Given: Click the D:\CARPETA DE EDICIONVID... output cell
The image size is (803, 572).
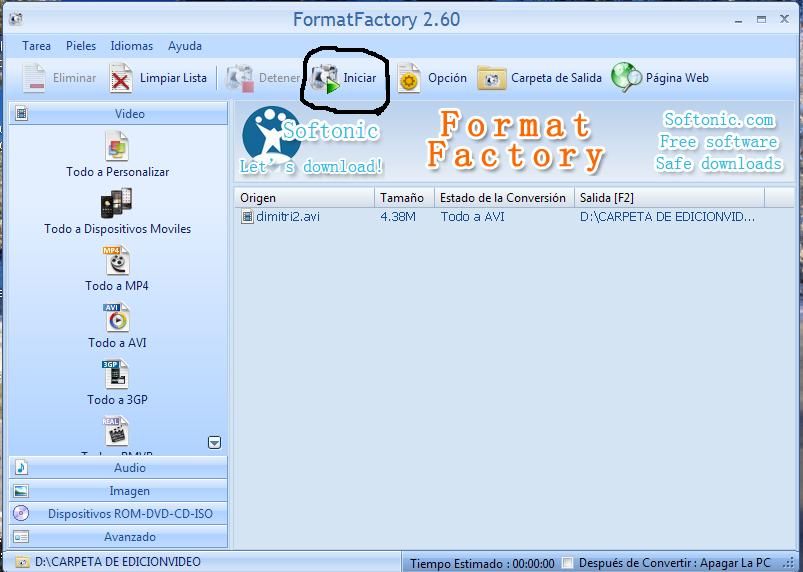Looking at the screenshot, I should (667, 217).
